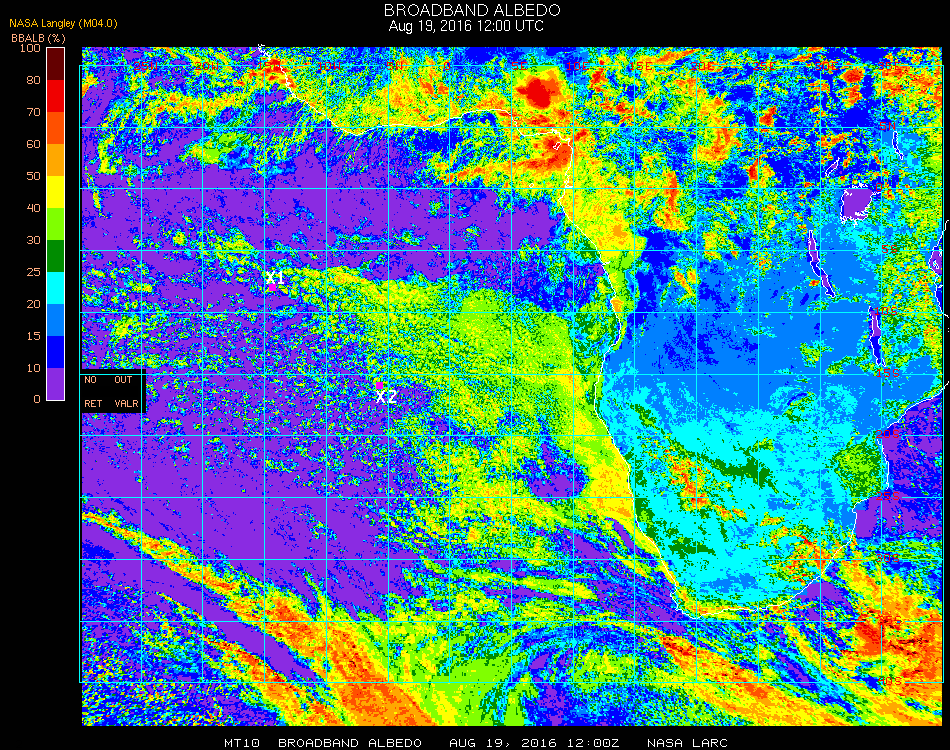
Task: Click the 20S latitude label
Action: click(888, 434)
